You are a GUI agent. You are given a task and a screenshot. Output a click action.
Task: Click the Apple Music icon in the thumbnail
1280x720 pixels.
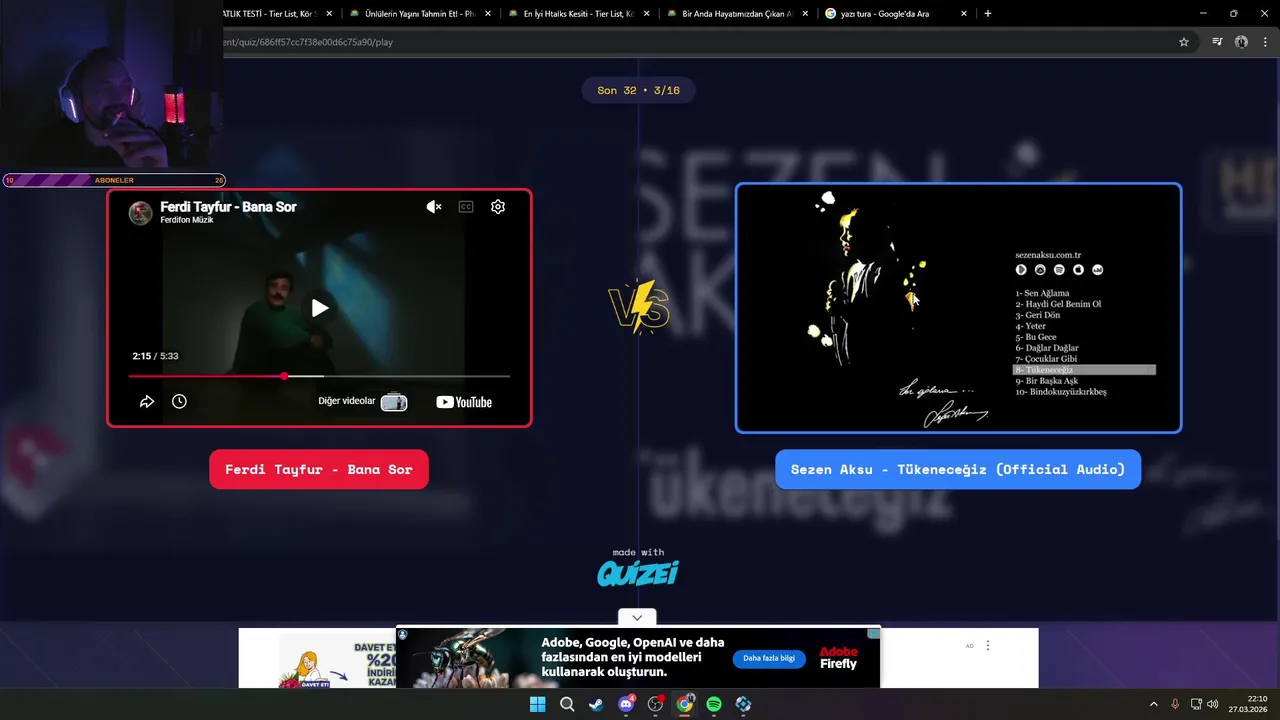point(1078,270)
